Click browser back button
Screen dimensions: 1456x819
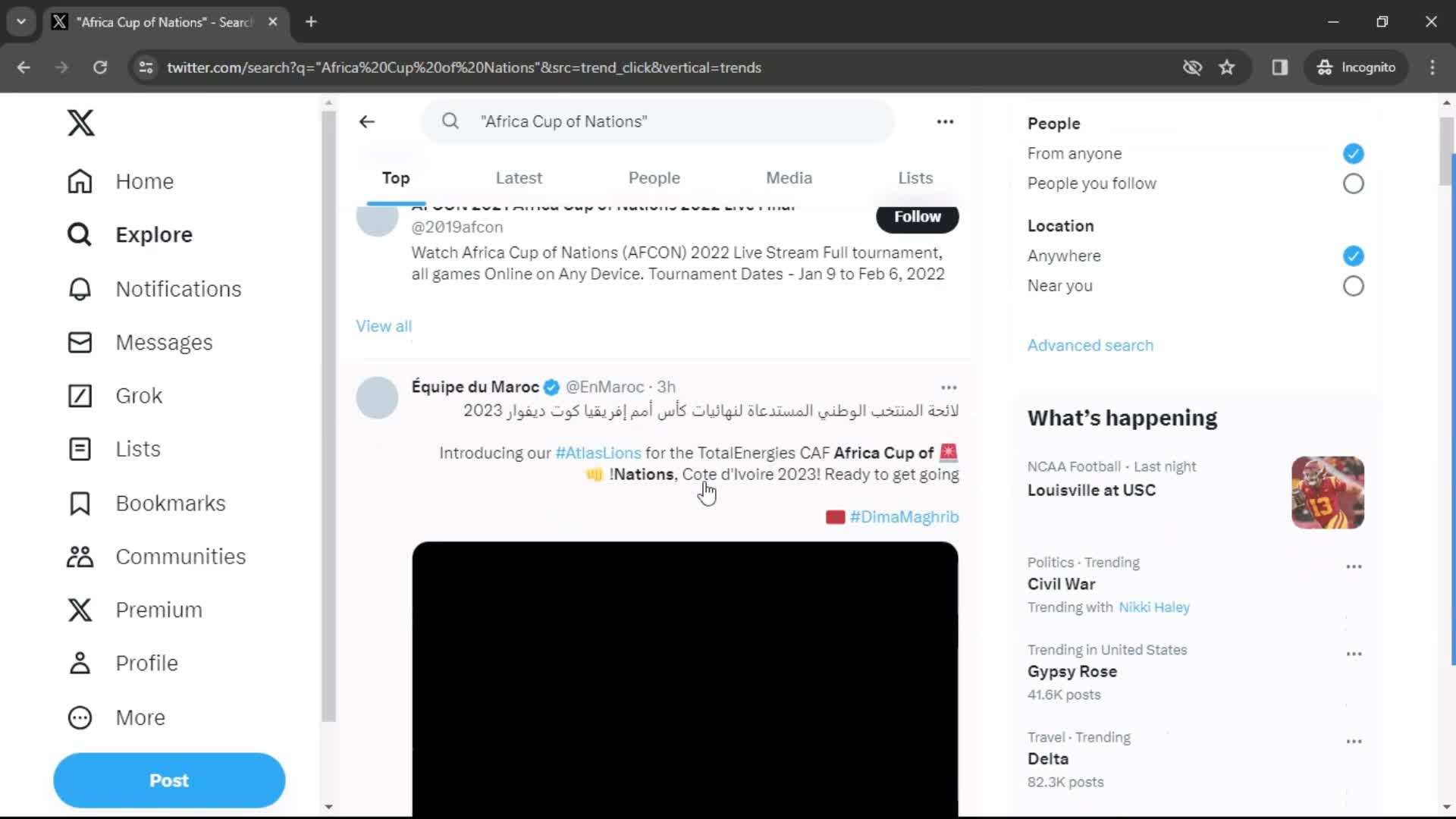[x=24, y=67]
